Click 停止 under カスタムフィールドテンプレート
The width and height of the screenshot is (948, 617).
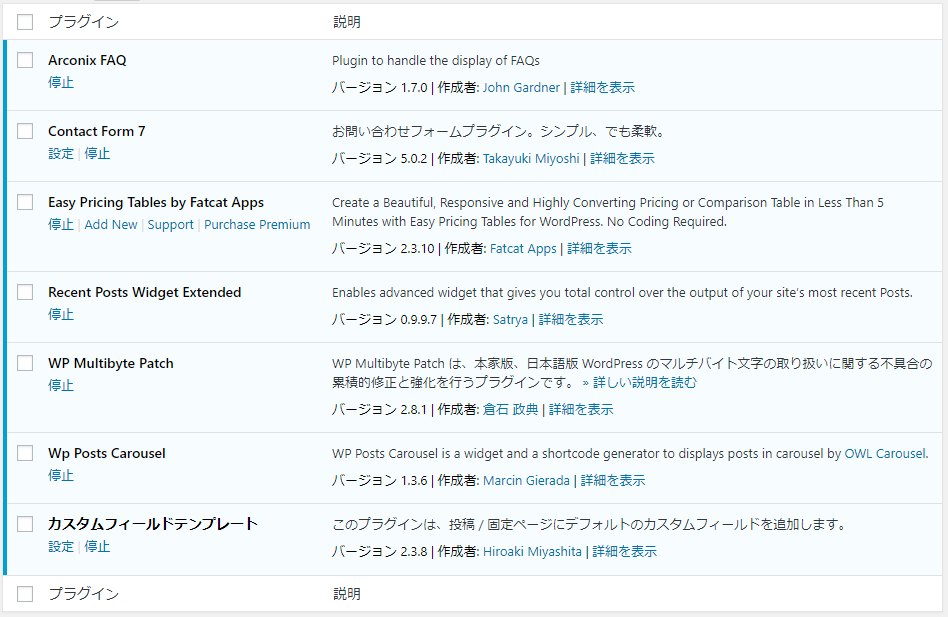point(97,546)
